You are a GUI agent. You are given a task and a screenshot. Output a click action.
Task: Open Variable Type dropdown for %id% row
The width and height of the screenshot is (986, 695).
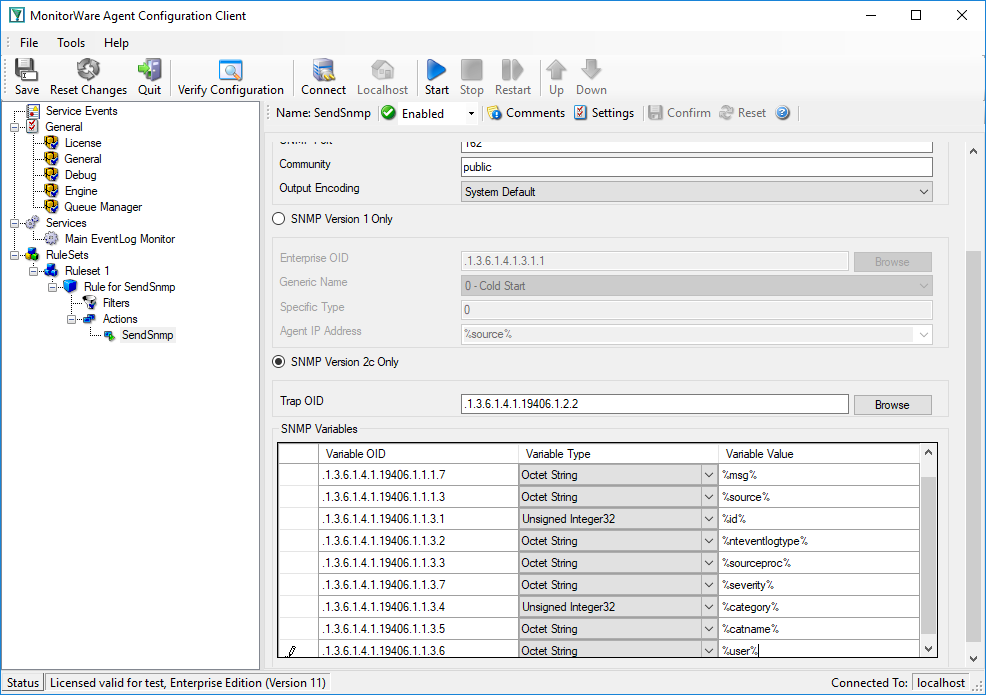pyautogui.click(x=709, y=519)
